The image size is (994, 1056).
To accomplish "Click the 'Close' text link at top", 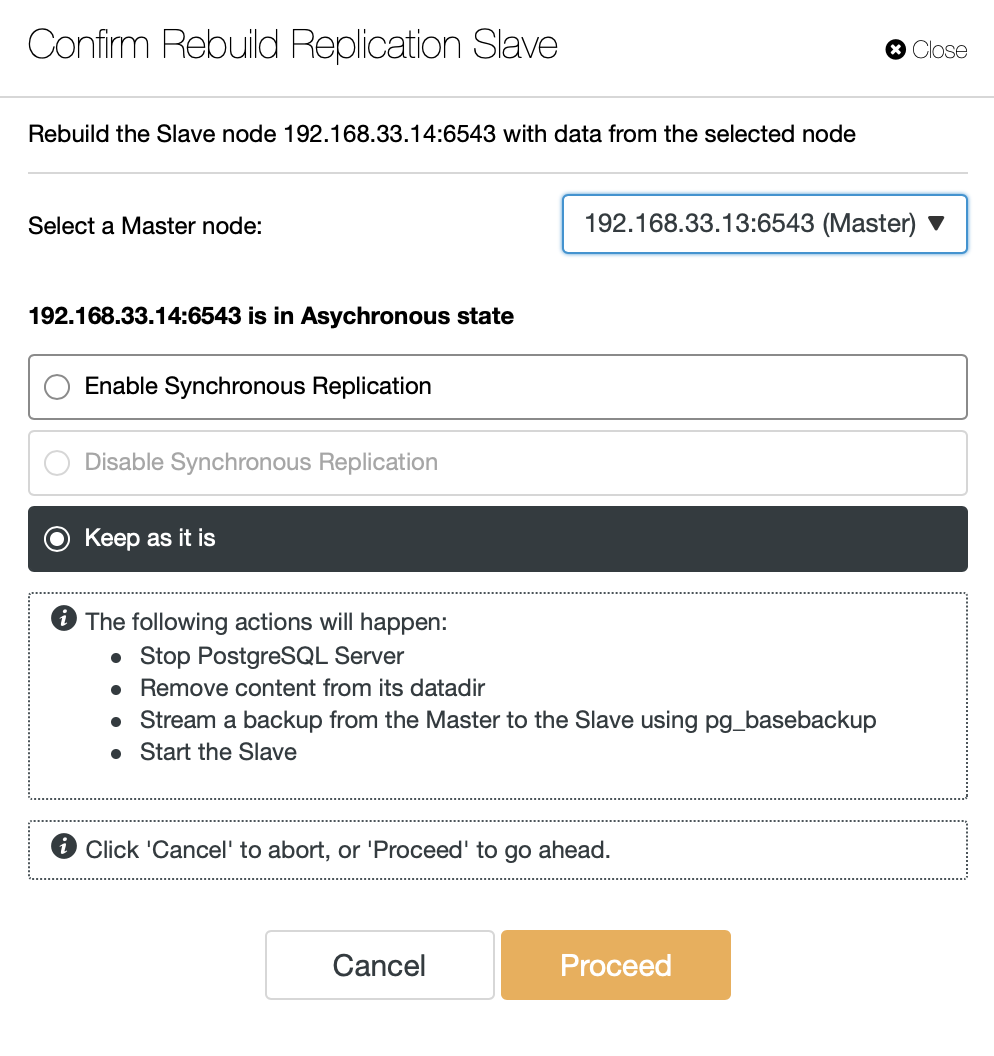I will (939, 50).
